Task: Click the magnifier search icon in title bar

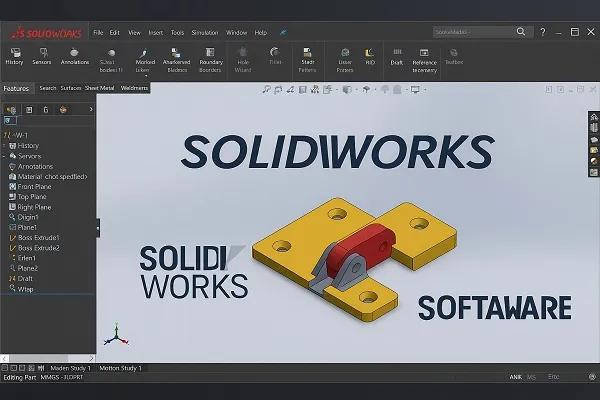Action: pyautogui.click(x=521, y=32)
